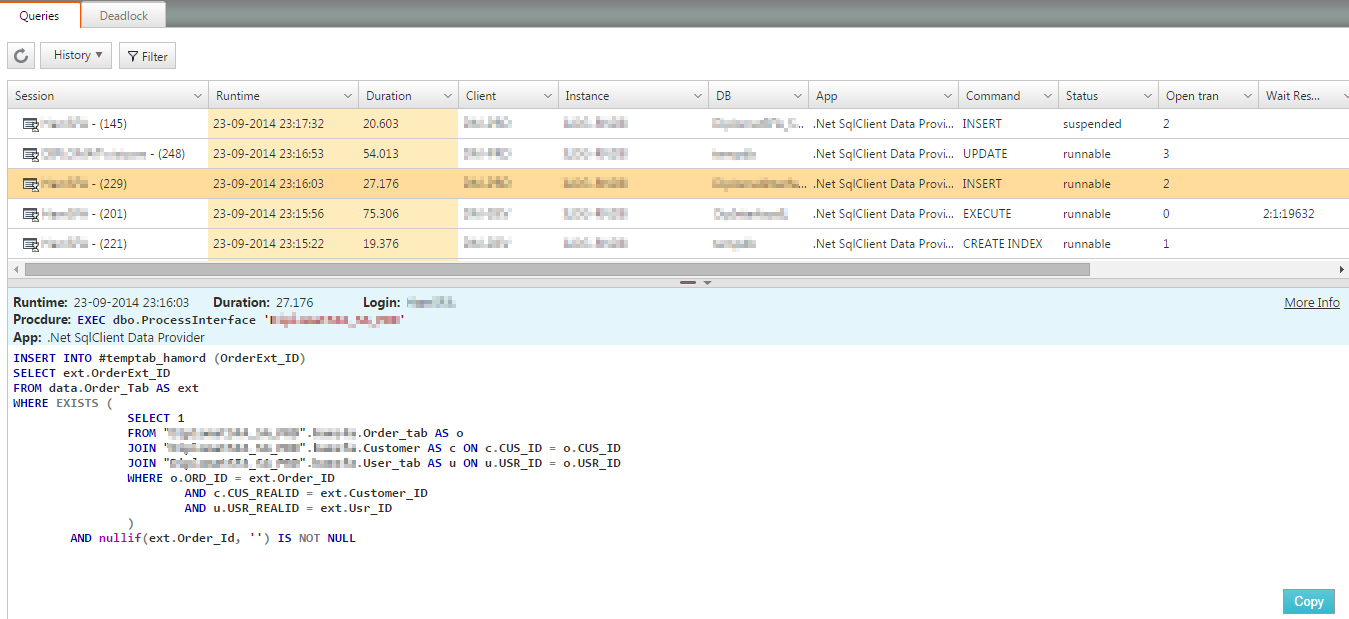This screenshot has width=1349, height=619.
Task: Click session icon in row (145)
Action: pos(30,124)
